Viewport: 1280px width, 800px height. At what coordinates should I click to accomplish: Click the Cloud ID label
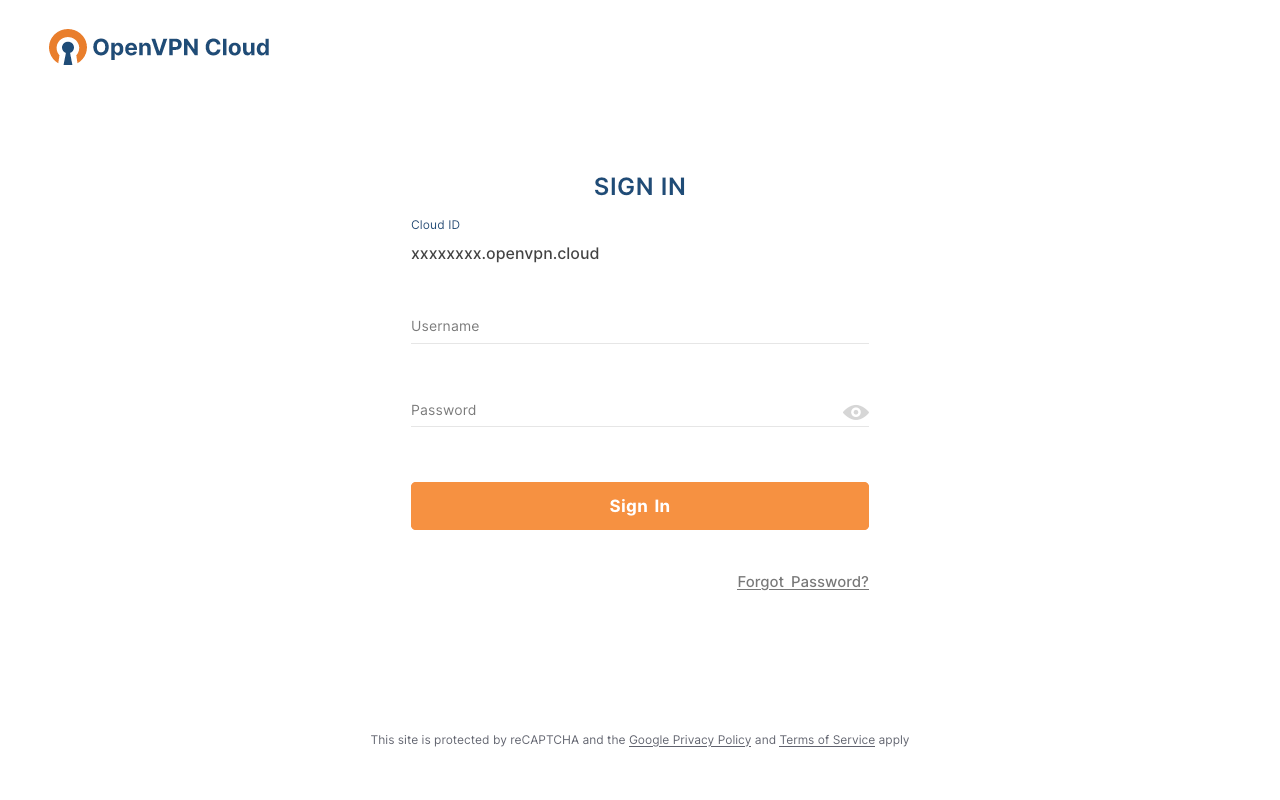tap(435, 225)
